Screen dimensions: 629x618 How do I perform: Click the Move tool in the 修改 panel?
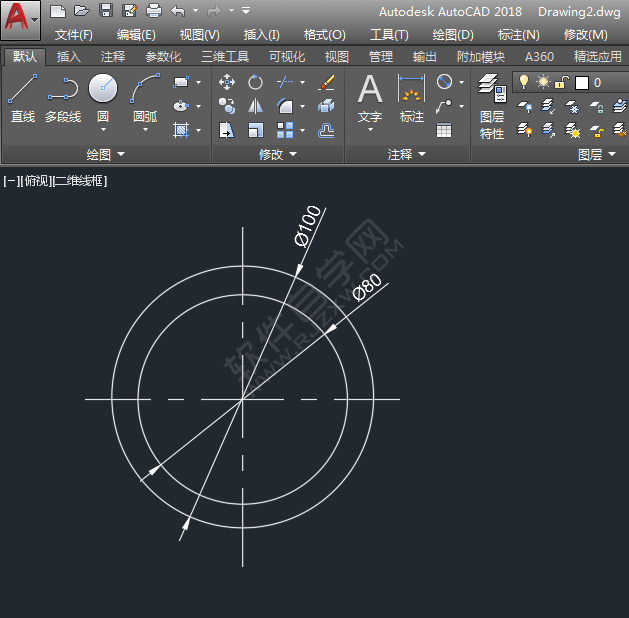click(x=227, y=82)
